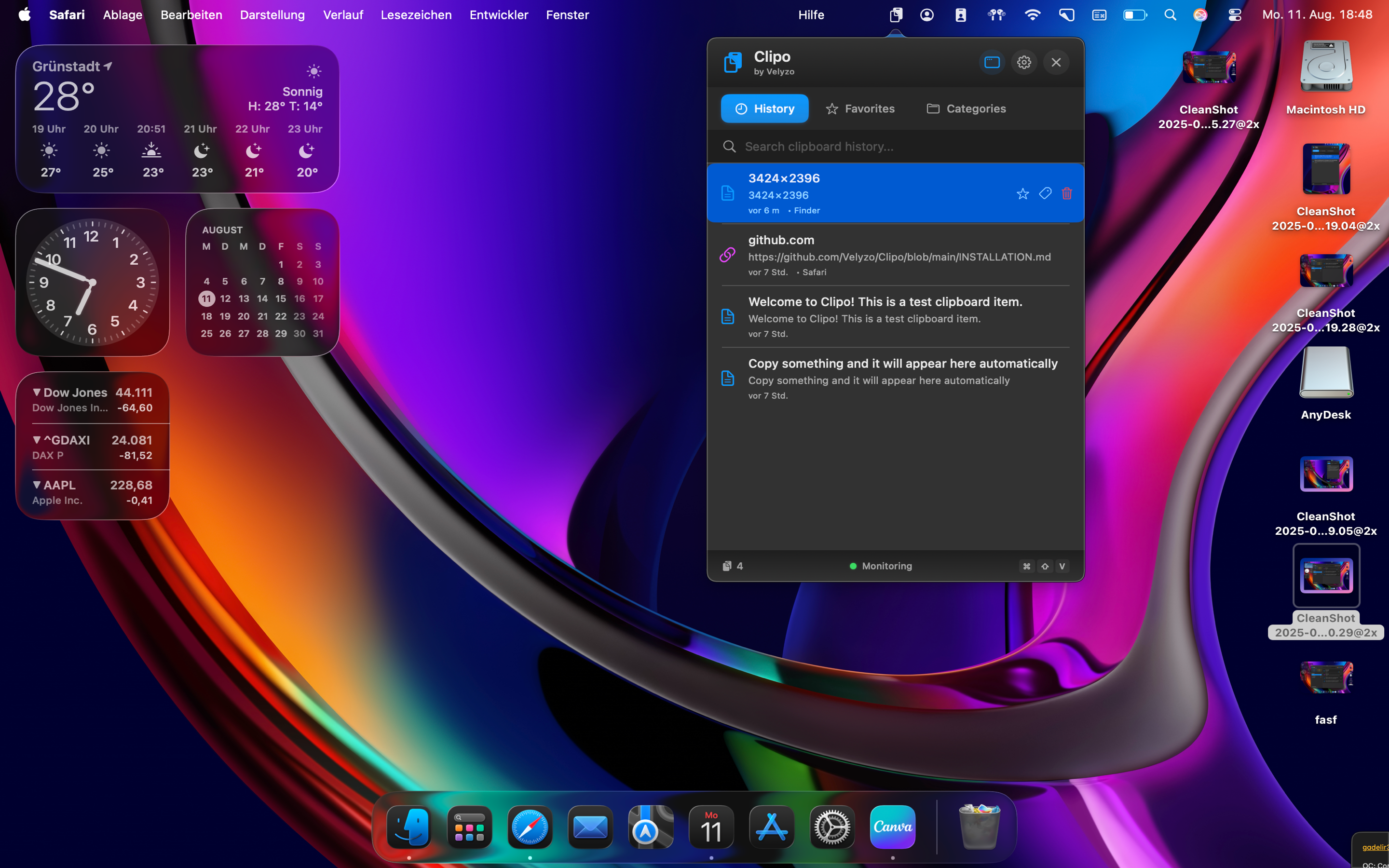Open Spotlight search magnifier in menu bar

pos(1170,15)
